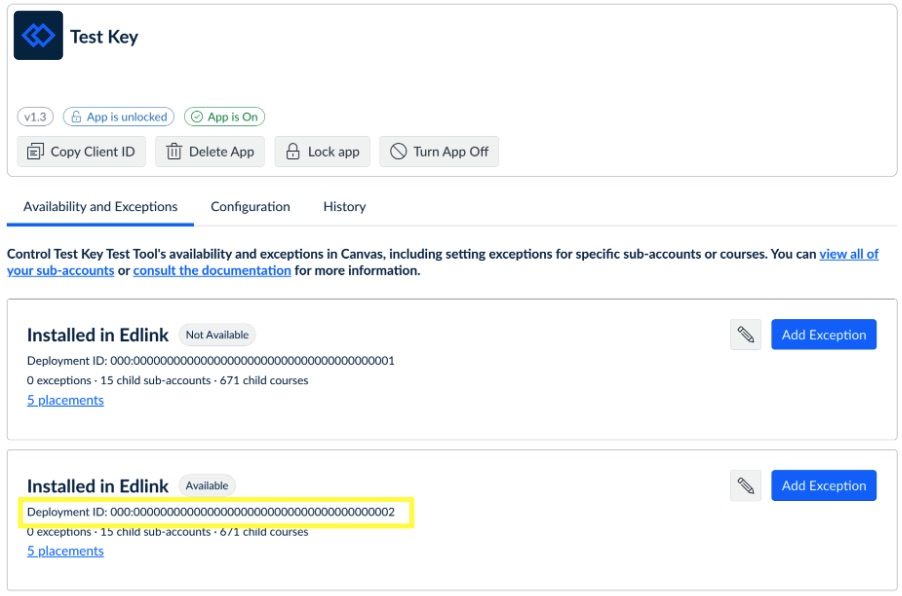Click the App is On status pill
The width and height of the screenshot is (902, 596).
(x=224, y=117)
